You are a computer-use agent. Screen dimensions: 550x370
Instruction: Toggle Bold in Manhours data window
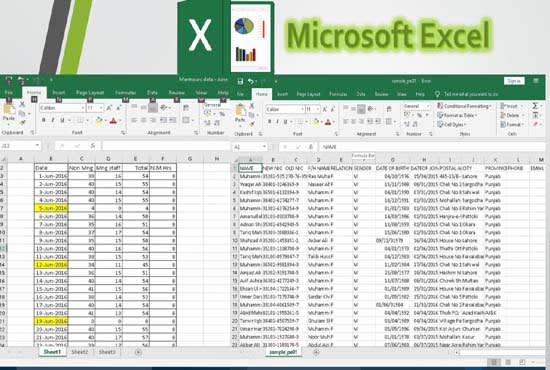[43, 120]
